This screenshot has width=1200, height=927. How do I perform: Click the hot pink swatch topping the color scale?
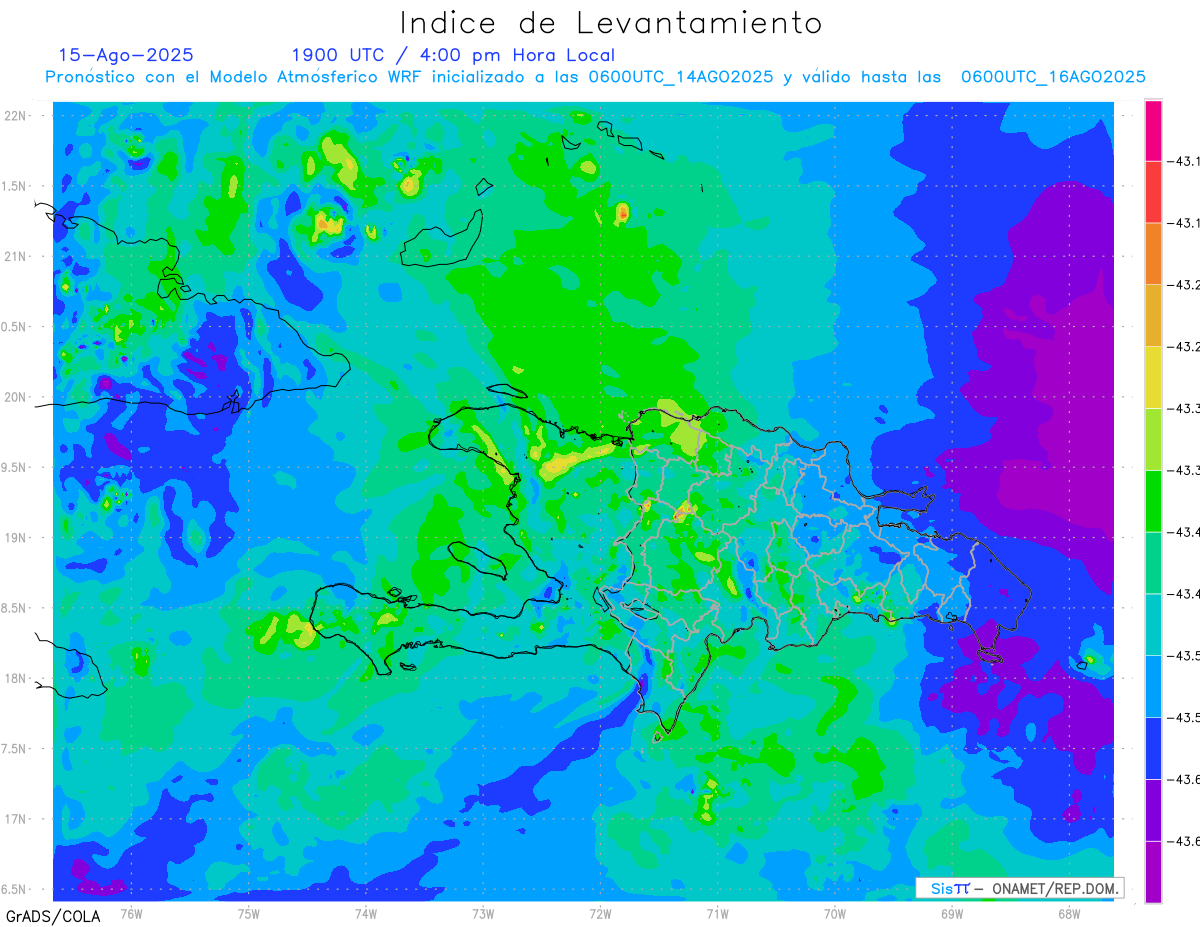(1153, 131)
